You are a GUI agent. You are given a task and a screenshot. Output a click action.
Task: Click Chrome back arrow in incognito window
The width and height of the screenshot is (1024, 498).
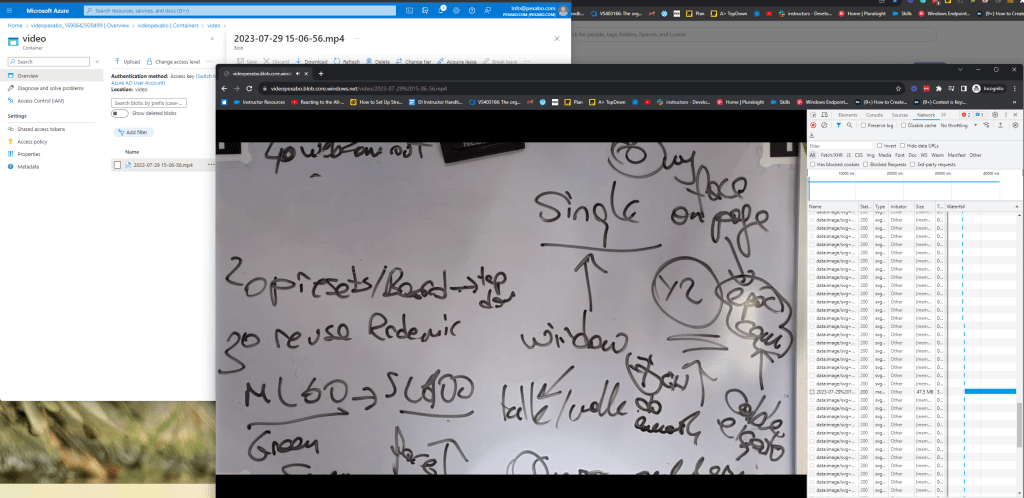coord(224,88)
